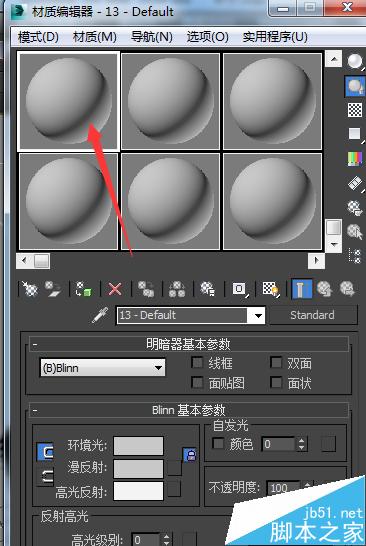Open the 环境光 ambient color swatch
Viewport: 366px width, 546px height.
pos(138,446)
